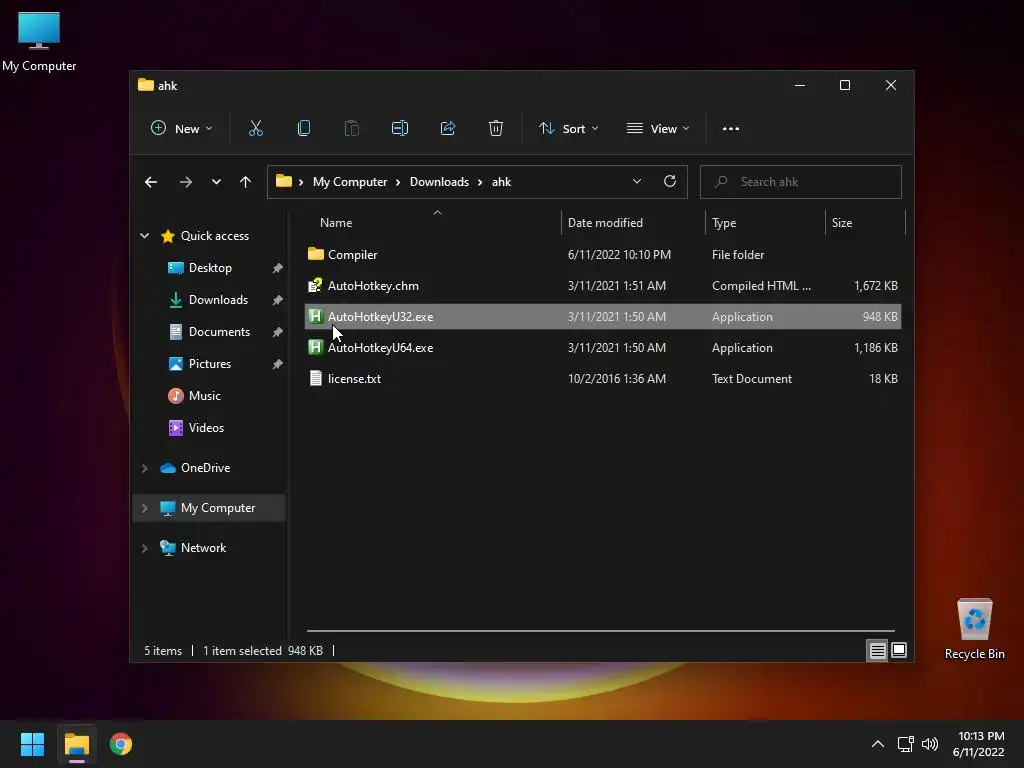This screenshot has height=768, width=1024.
Task: Open the New dropdown menu
Action: 182,129
